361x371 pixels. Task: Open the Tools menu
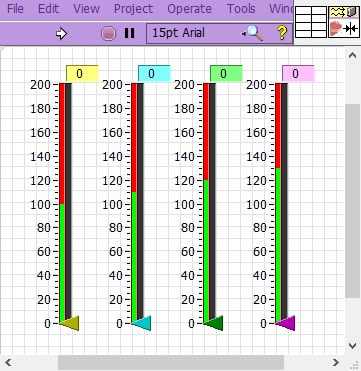click(x=241, y=9)
